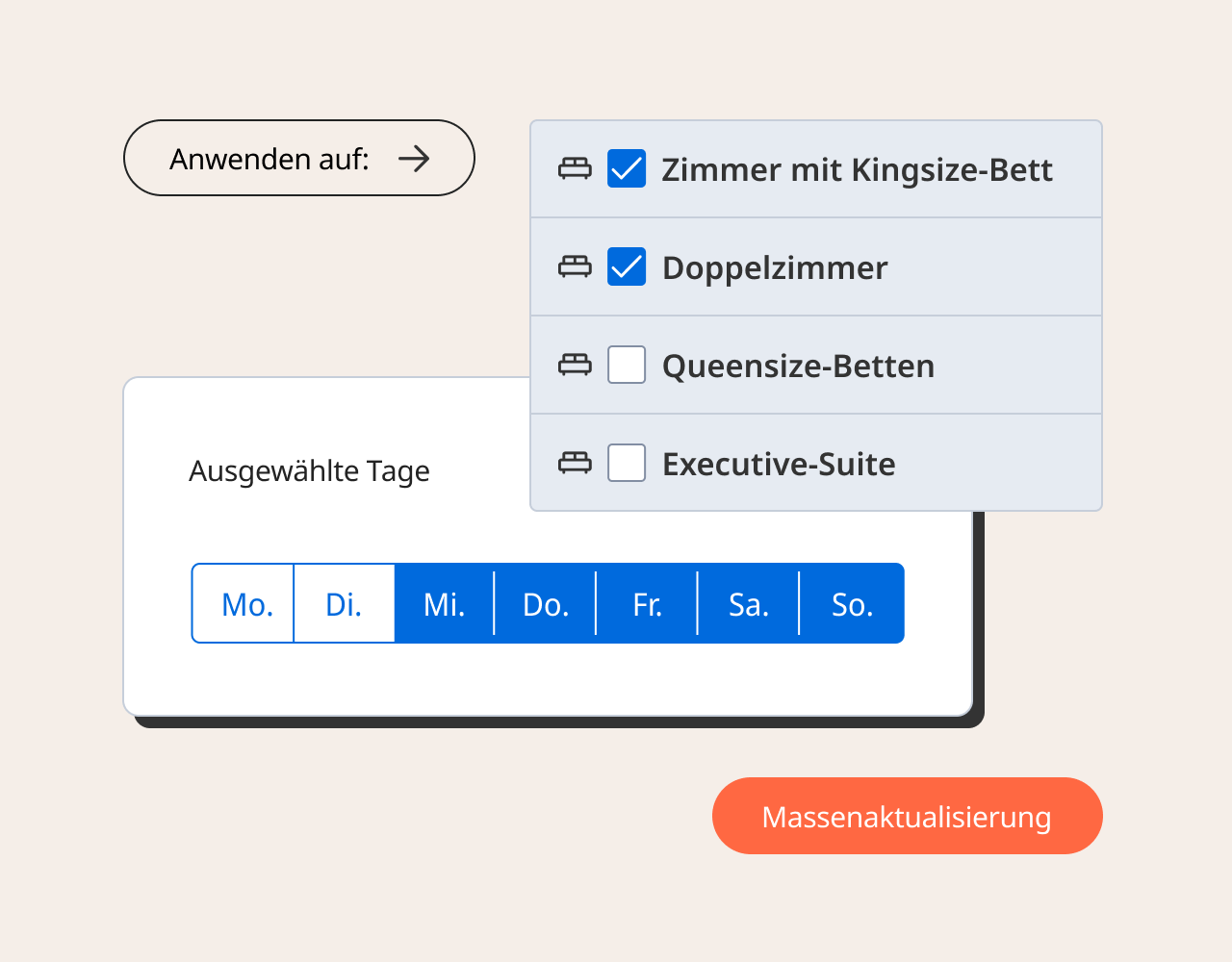Click the bed icon beside Executive-Suite

pyautogui.click(x=575, y=464)
